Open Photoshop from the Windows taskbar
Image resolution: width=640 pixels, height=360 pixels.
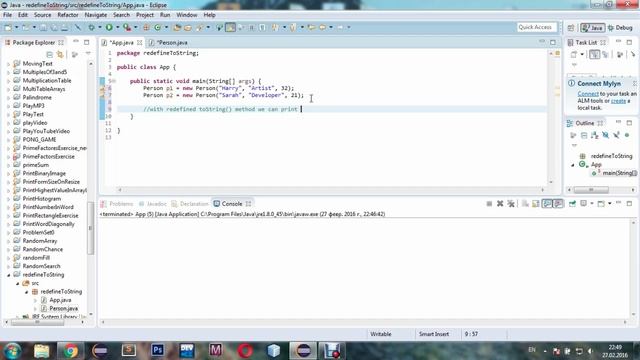(x=158, y=350)
